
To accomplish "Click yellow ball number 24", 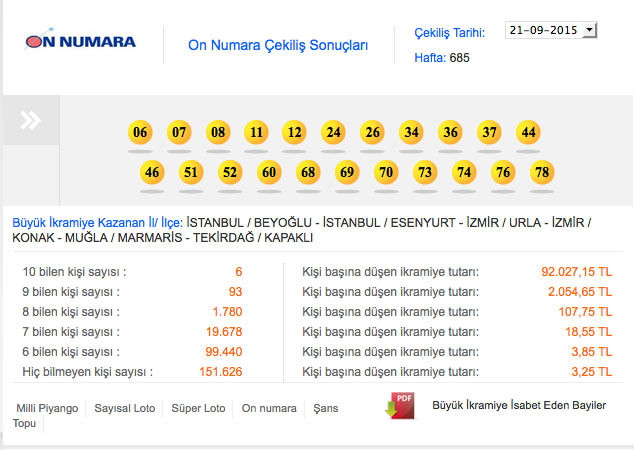I will tap(333, 132).
